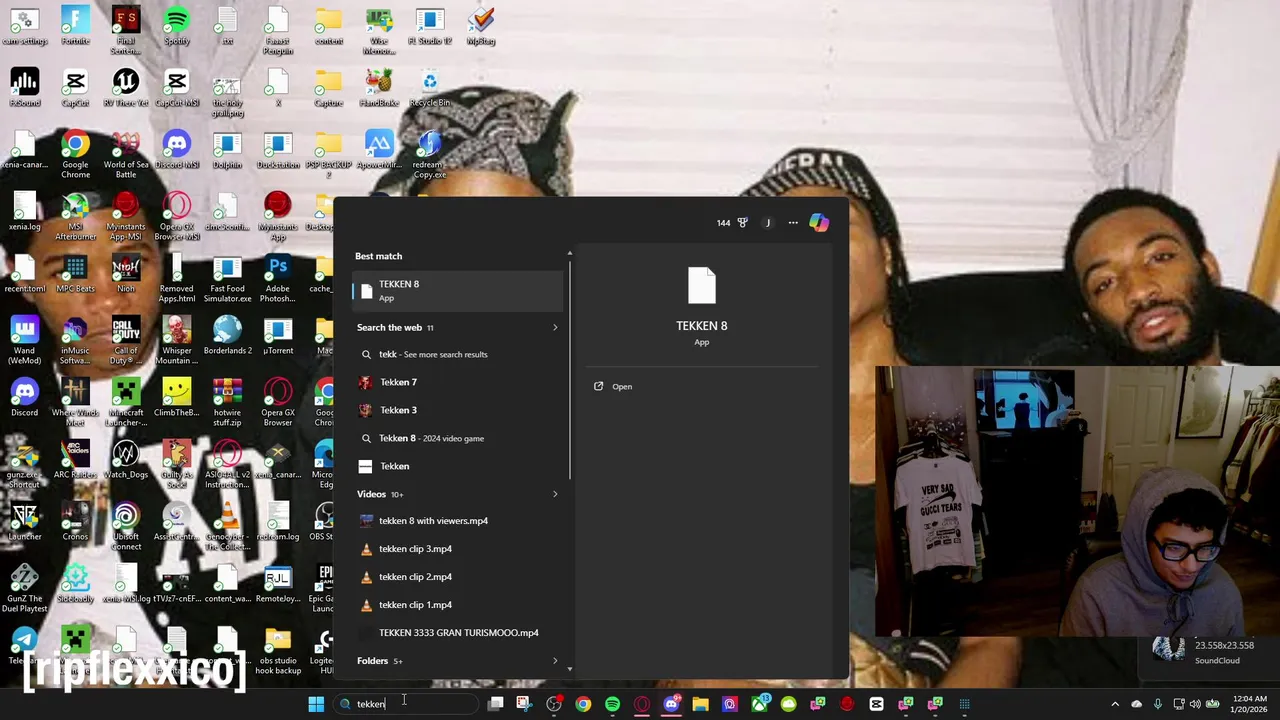Select Tekken 8 2024 video game suggestion
This screenshot has width=1280, height=720.
pyautogui.click(x=457, y=438)
